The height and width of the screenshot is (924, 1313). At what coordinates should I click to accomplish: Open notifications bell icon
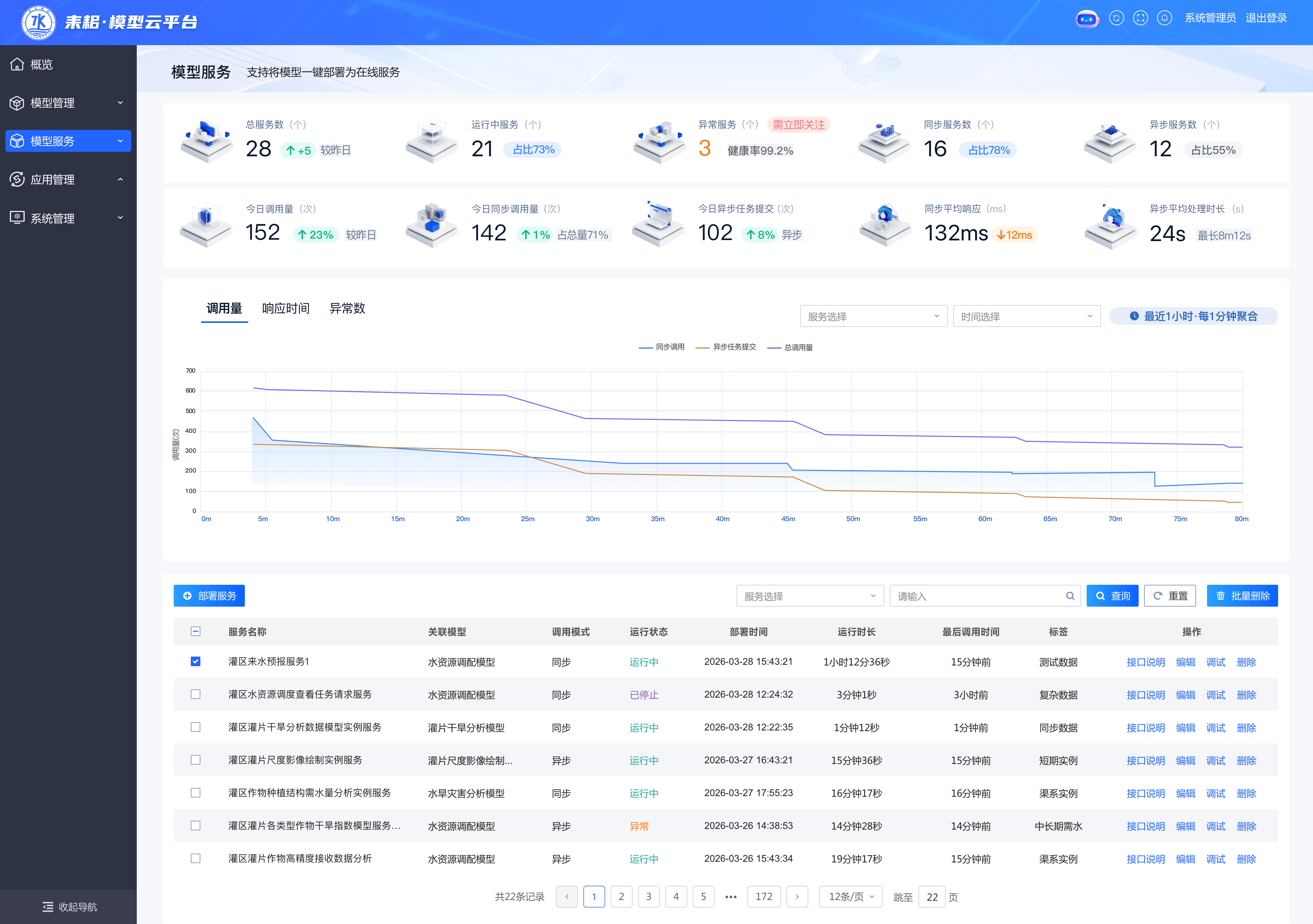1164,18
